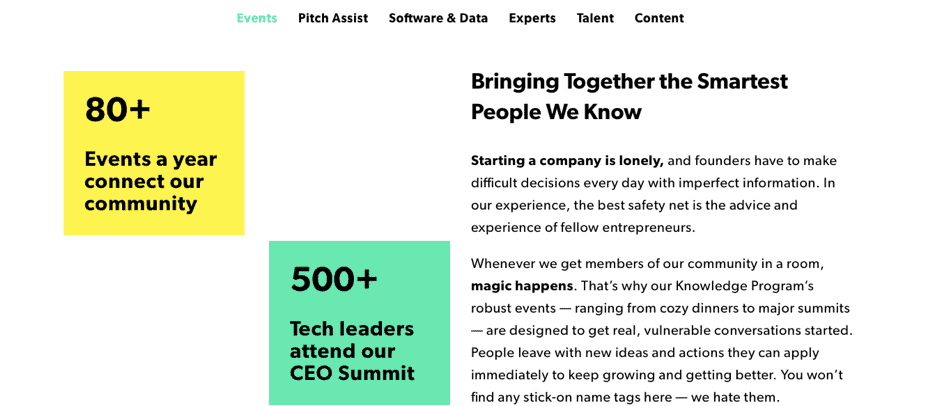The width and height of the screenshot is (939, 406).
Task: Switch to the Pitch Assist tab
Action: [333, 18]
